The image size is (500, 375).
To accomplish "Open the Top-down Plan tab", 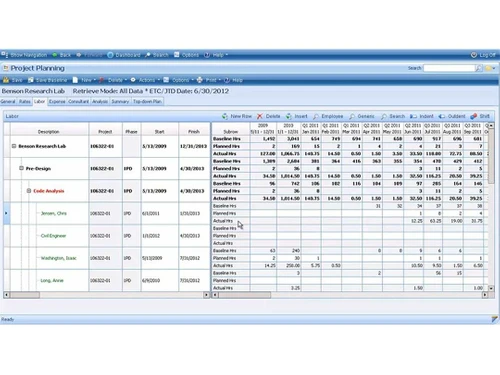I will (x=147, y=101).
